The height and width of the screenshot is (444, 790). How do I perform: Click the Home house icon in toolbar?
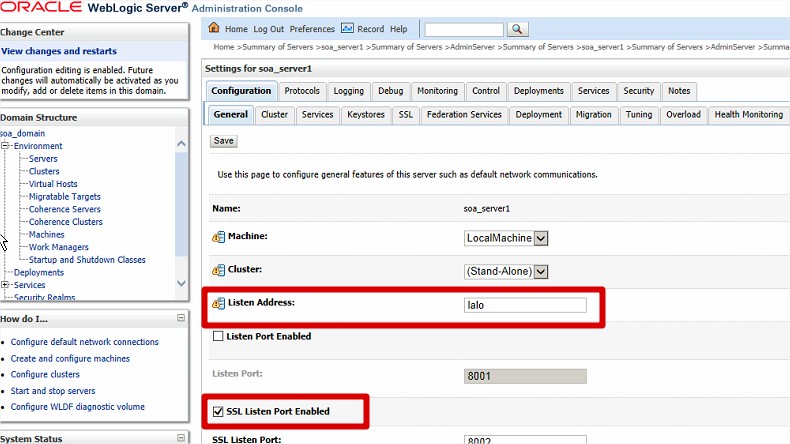pyautogui.click(x=215, y=29)
